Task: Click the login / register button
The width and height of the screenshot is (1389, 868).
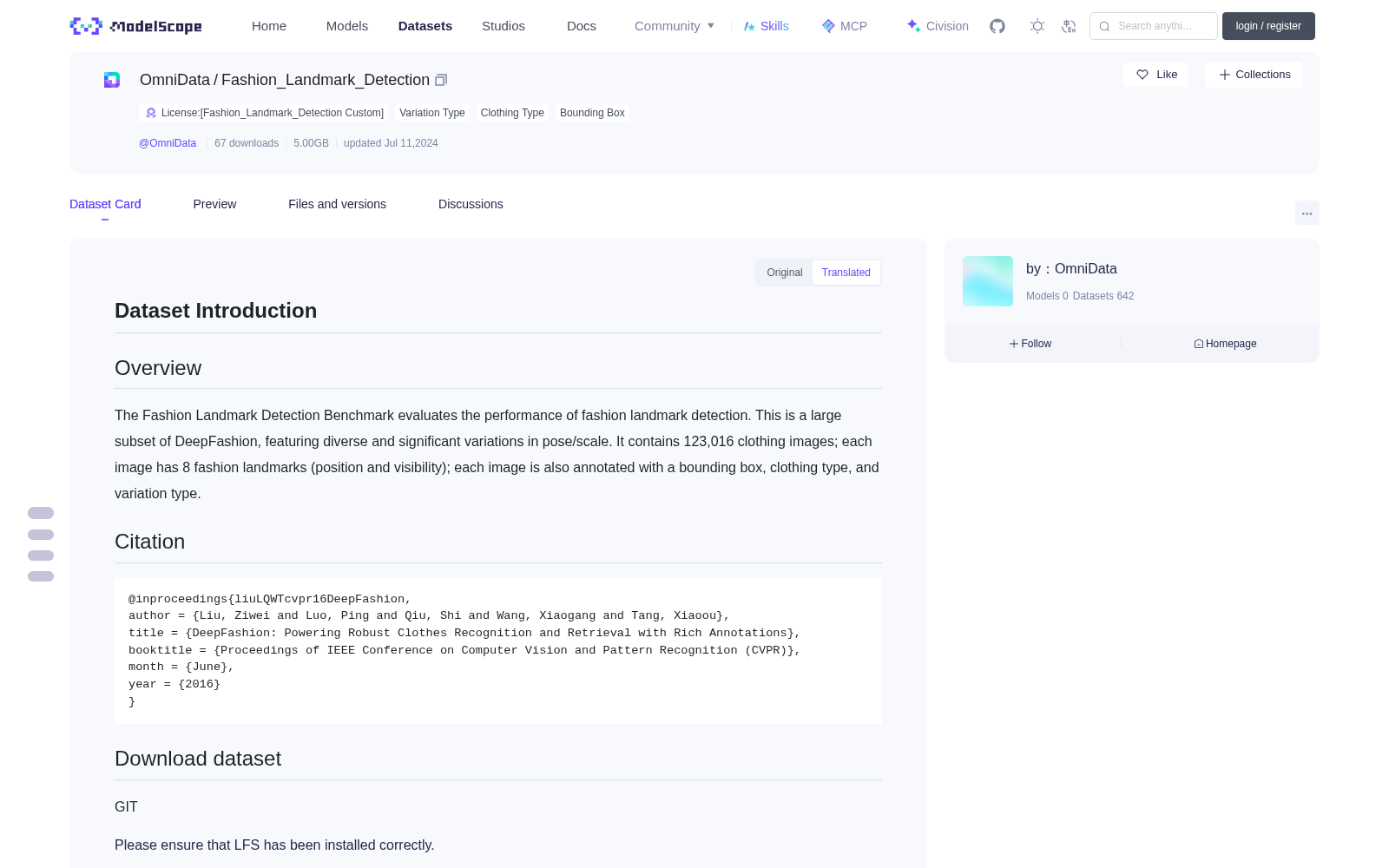Action: (x=1268, y=26)
